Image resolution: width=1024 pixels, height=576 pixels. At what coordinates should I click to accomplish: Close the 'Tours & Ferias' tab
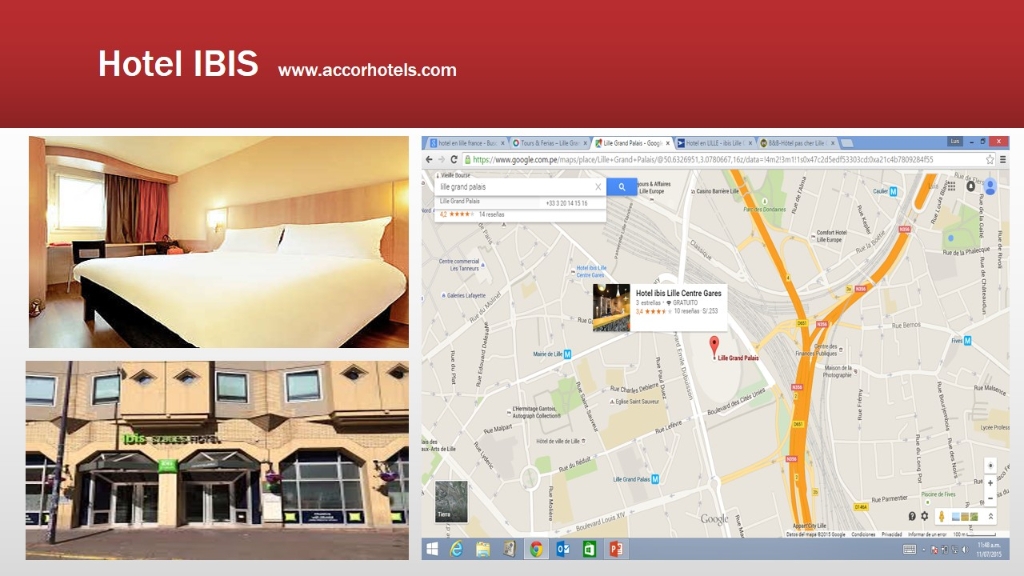(x=584, y=143)
